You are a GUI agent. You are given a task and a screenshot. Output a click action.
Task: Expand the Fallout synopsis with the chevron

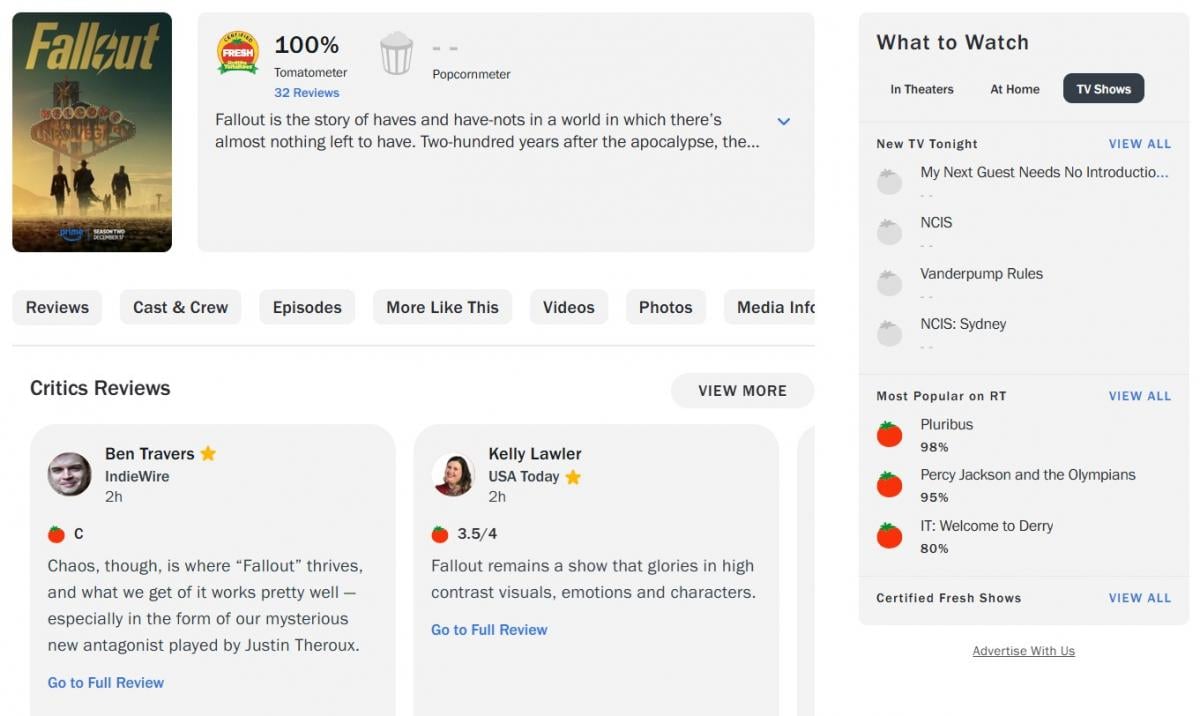784,121
